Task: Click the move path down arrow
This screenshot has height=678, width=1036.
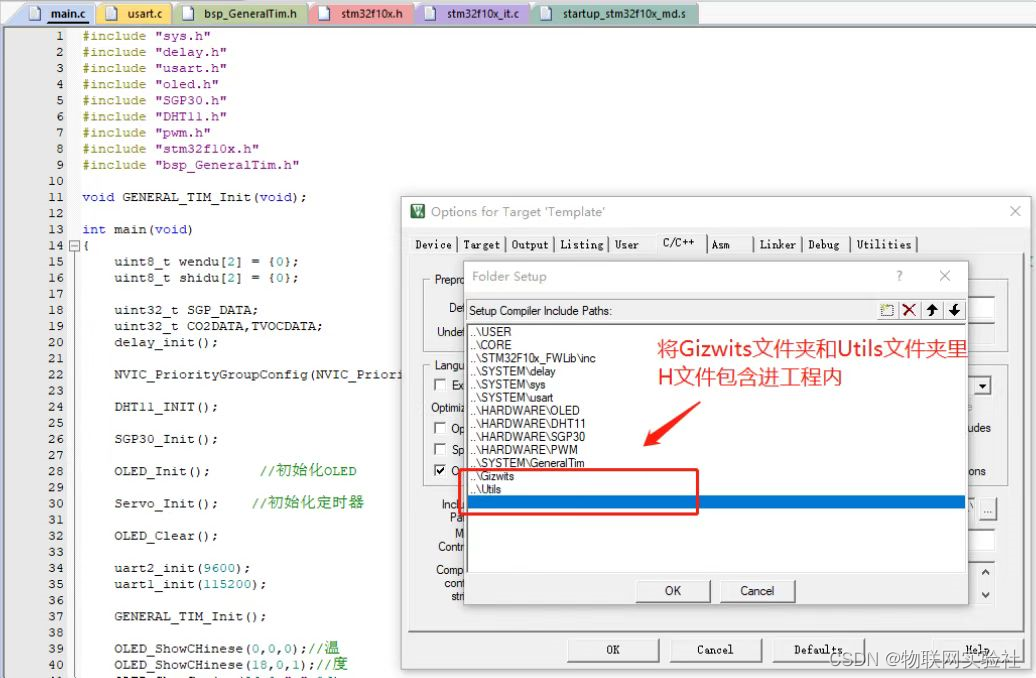Action: pos(954,310)
